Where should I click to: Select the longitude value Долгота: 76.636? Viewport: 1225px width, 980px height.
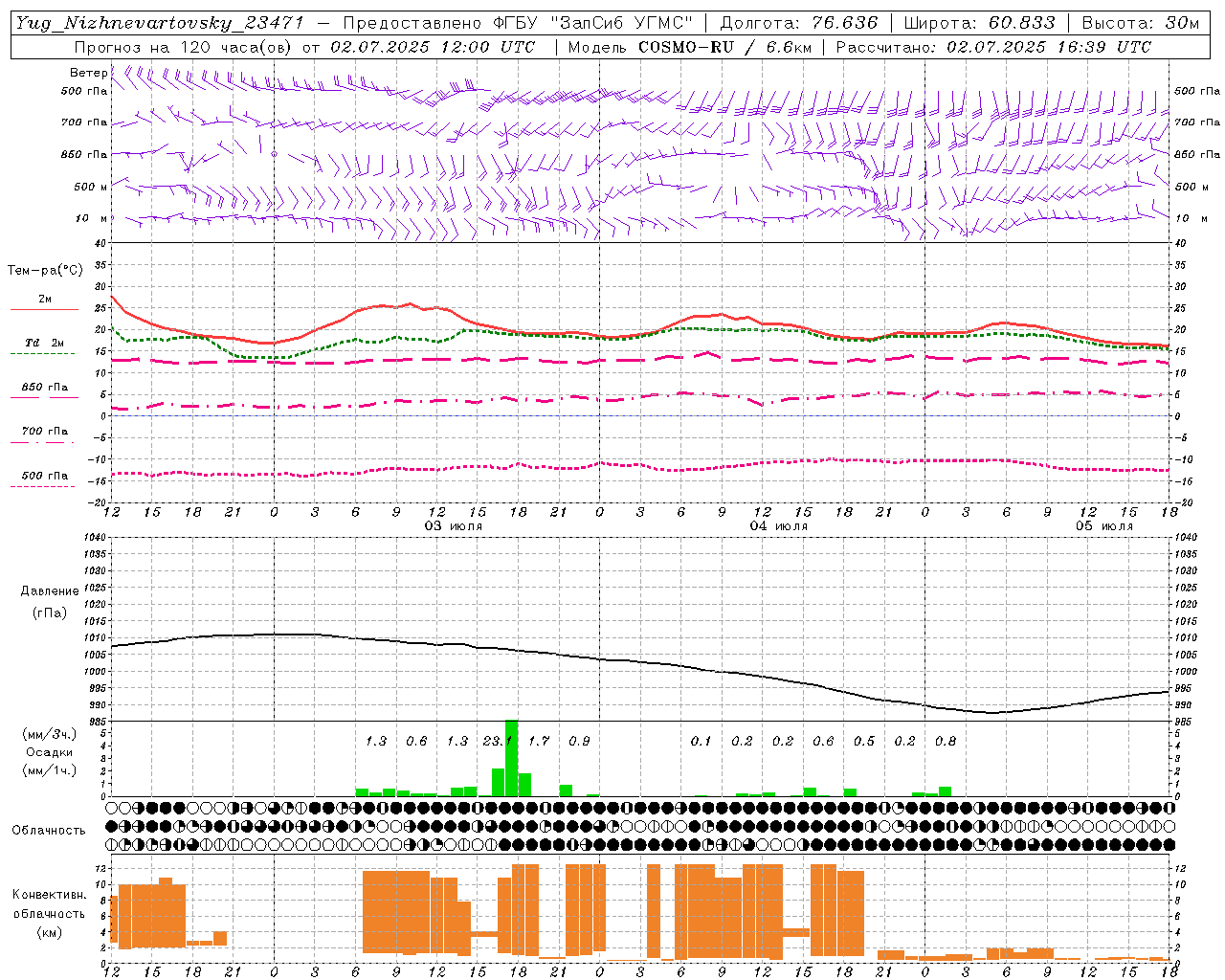pyautogui.click(x=799, y=23)
